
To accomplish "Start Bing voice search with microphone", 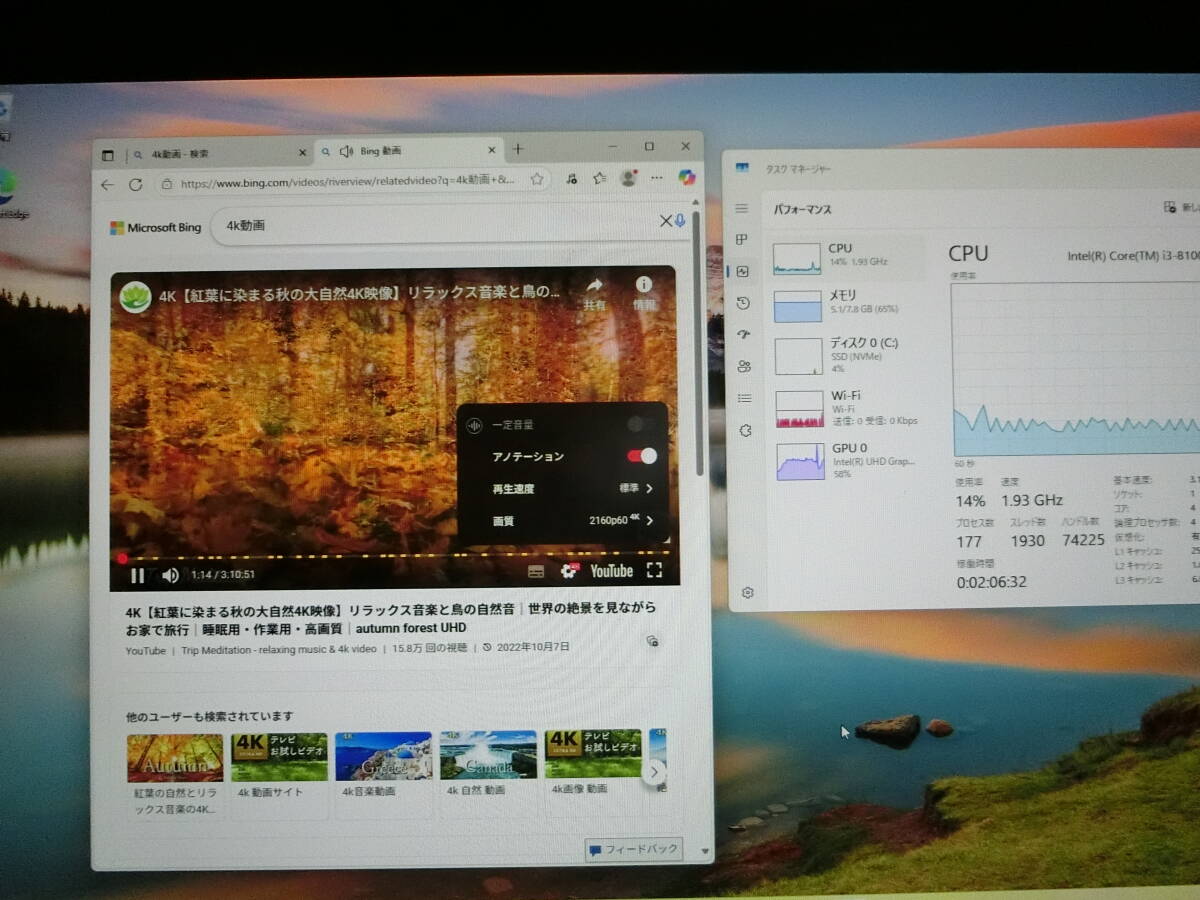I will point(680,221).
